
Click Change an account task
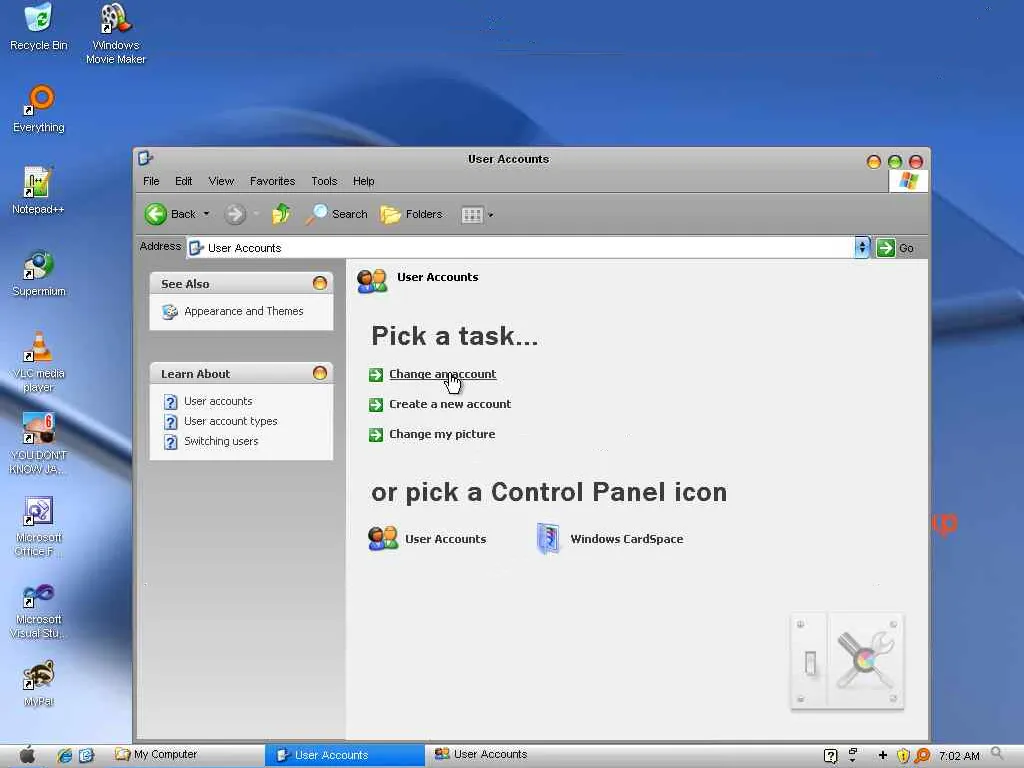(443, 374)
